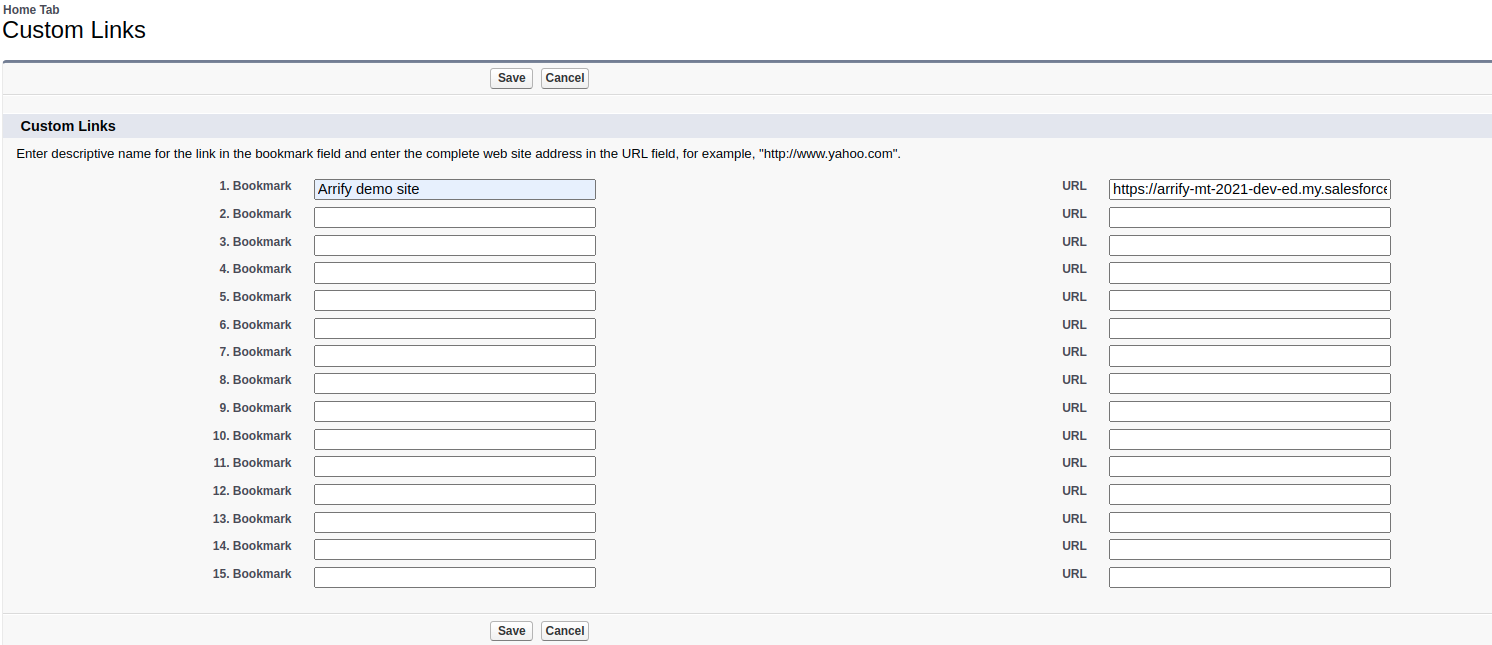Select the 11. Bookmark name field
The width and height of the screenshot is (1492, 645).
(455, 466)
